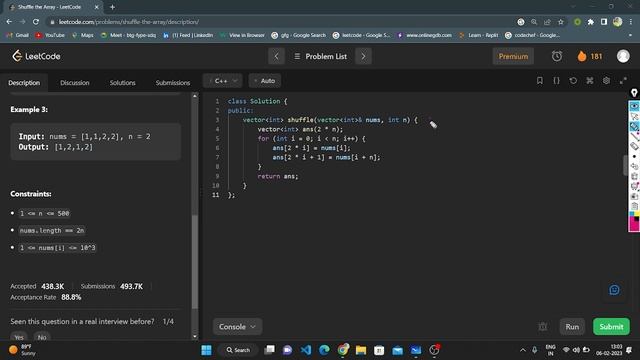This screenshot has width=640, height=360.
Task: Go to previous problem arrow
Action: tap(276, 56)
